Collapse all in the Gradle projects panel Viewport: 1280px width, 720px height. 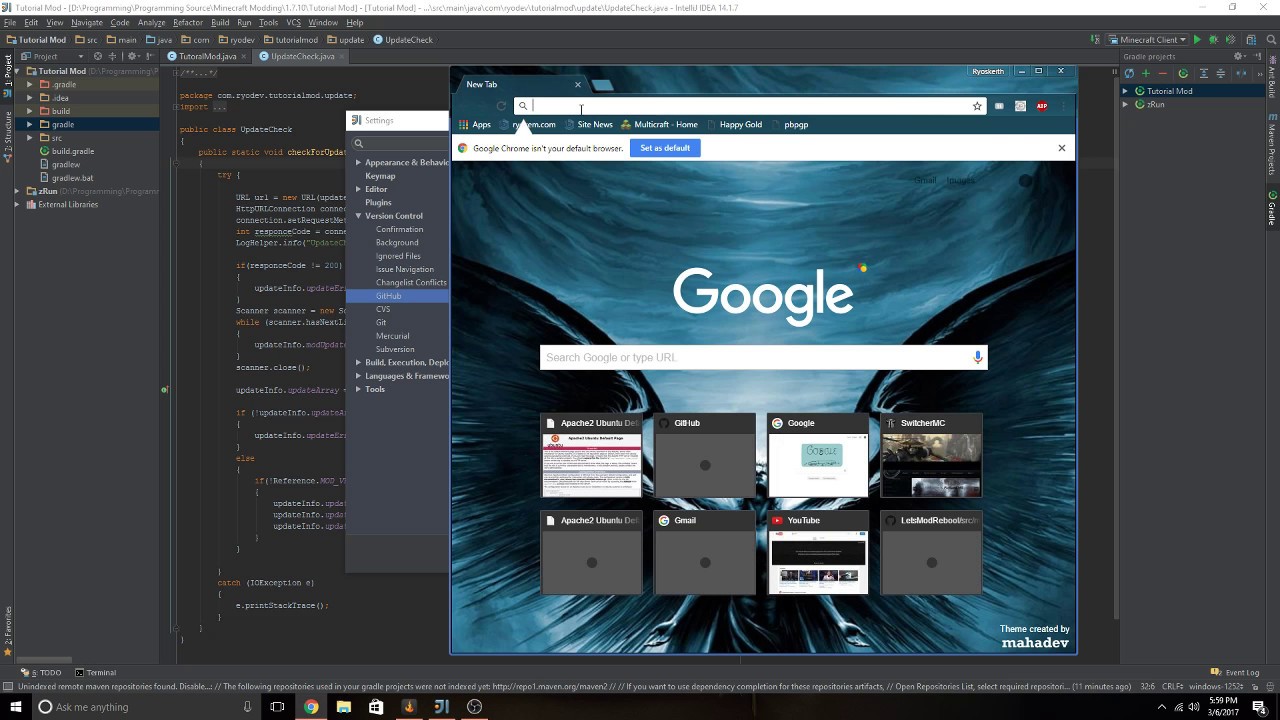coord(1220,73)
